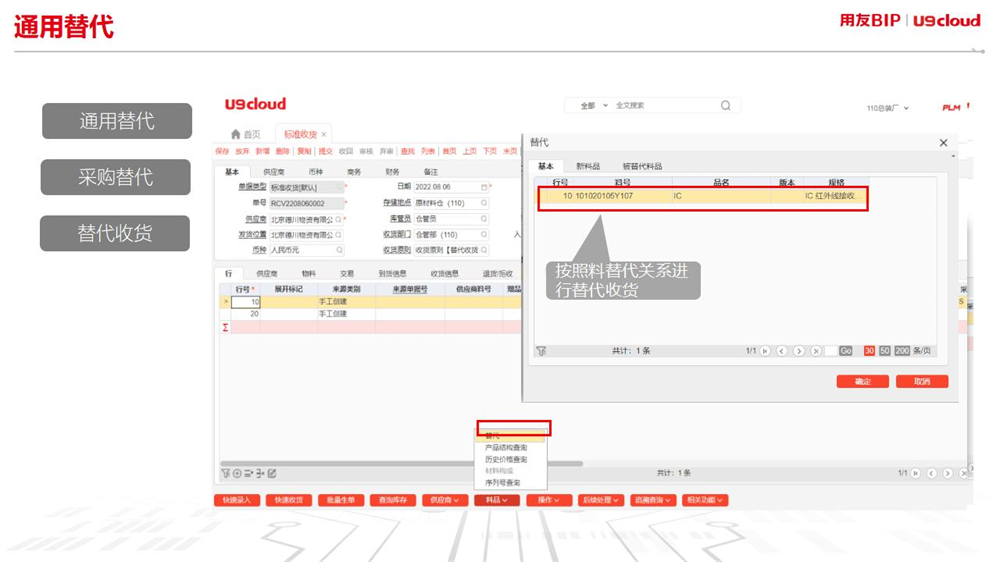
Task: Go to last page in 替代 dialog pager
Action: coord(816,351)
